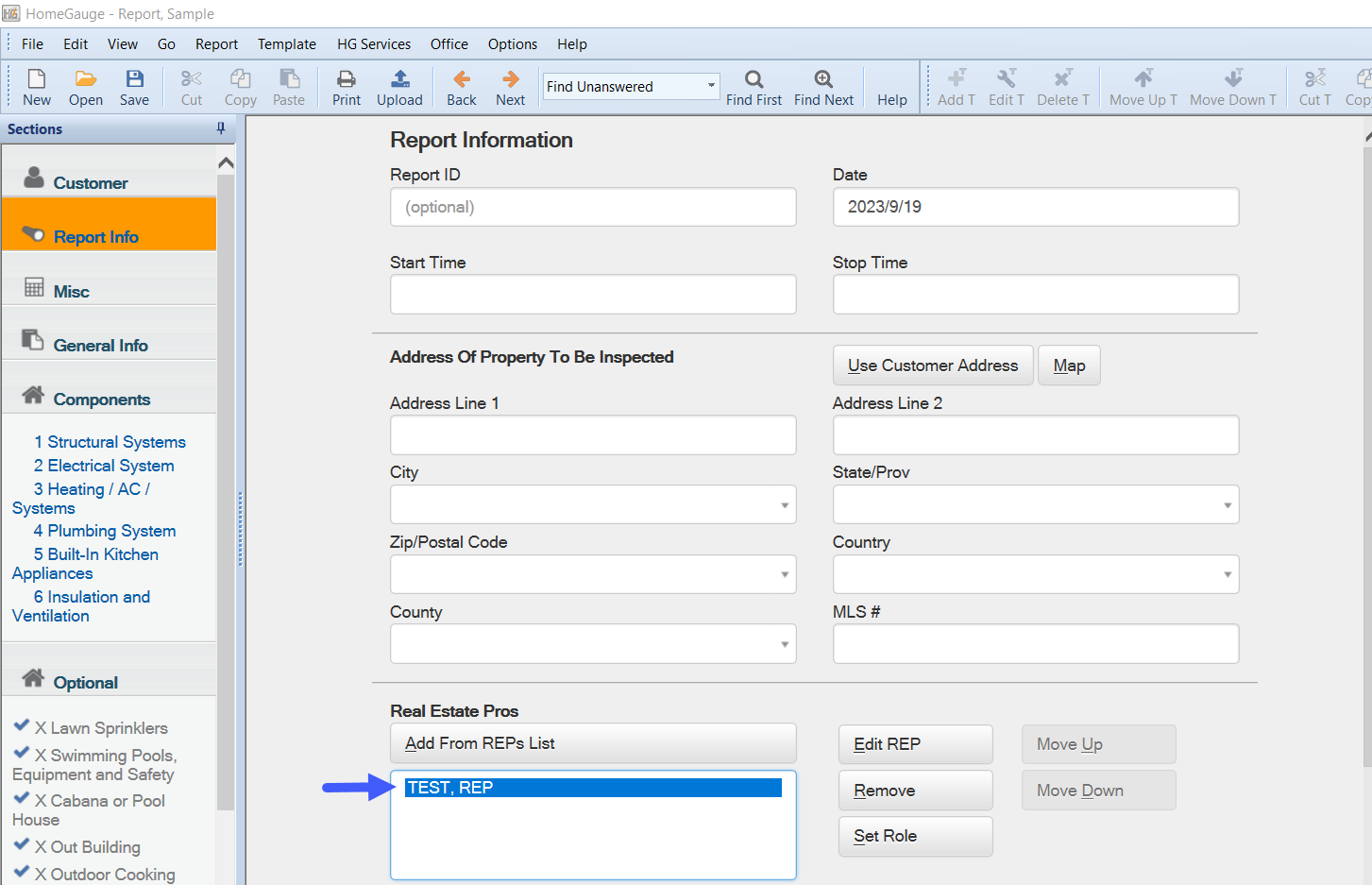
Task: Open the HG Services menu
Action: pos(374,44)
